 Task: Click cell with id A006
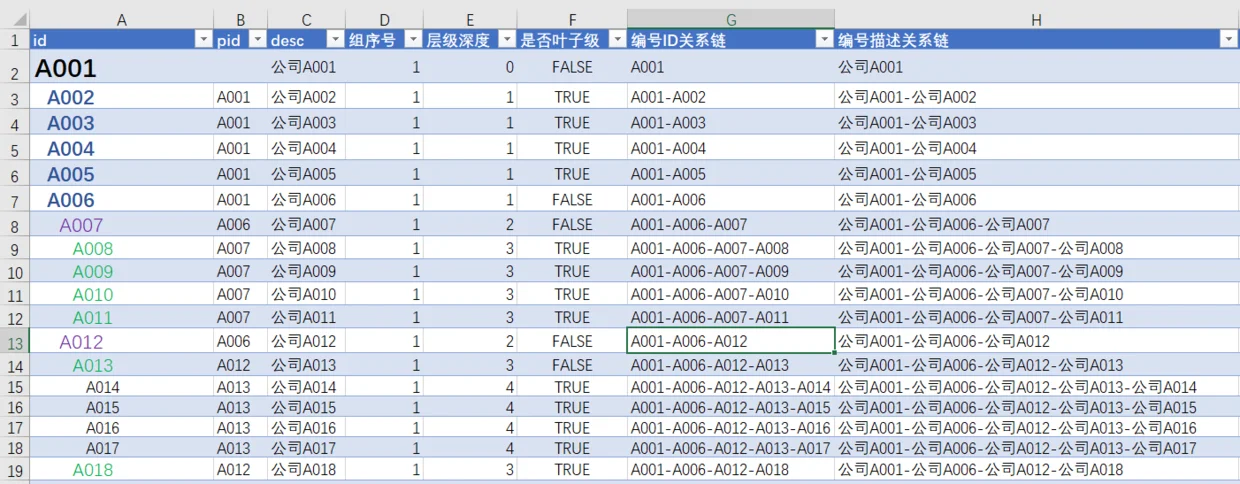(x=122, y=200)
